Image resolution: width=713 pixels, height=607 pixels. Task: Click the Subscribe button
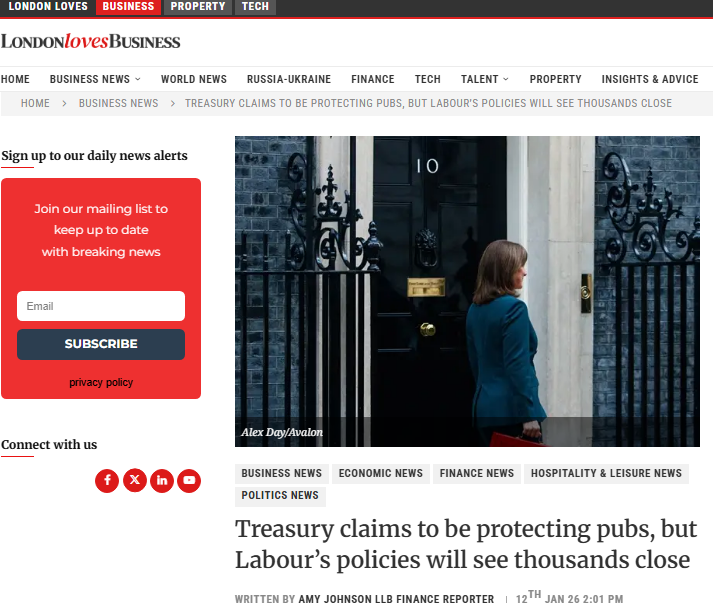point(101,344)
